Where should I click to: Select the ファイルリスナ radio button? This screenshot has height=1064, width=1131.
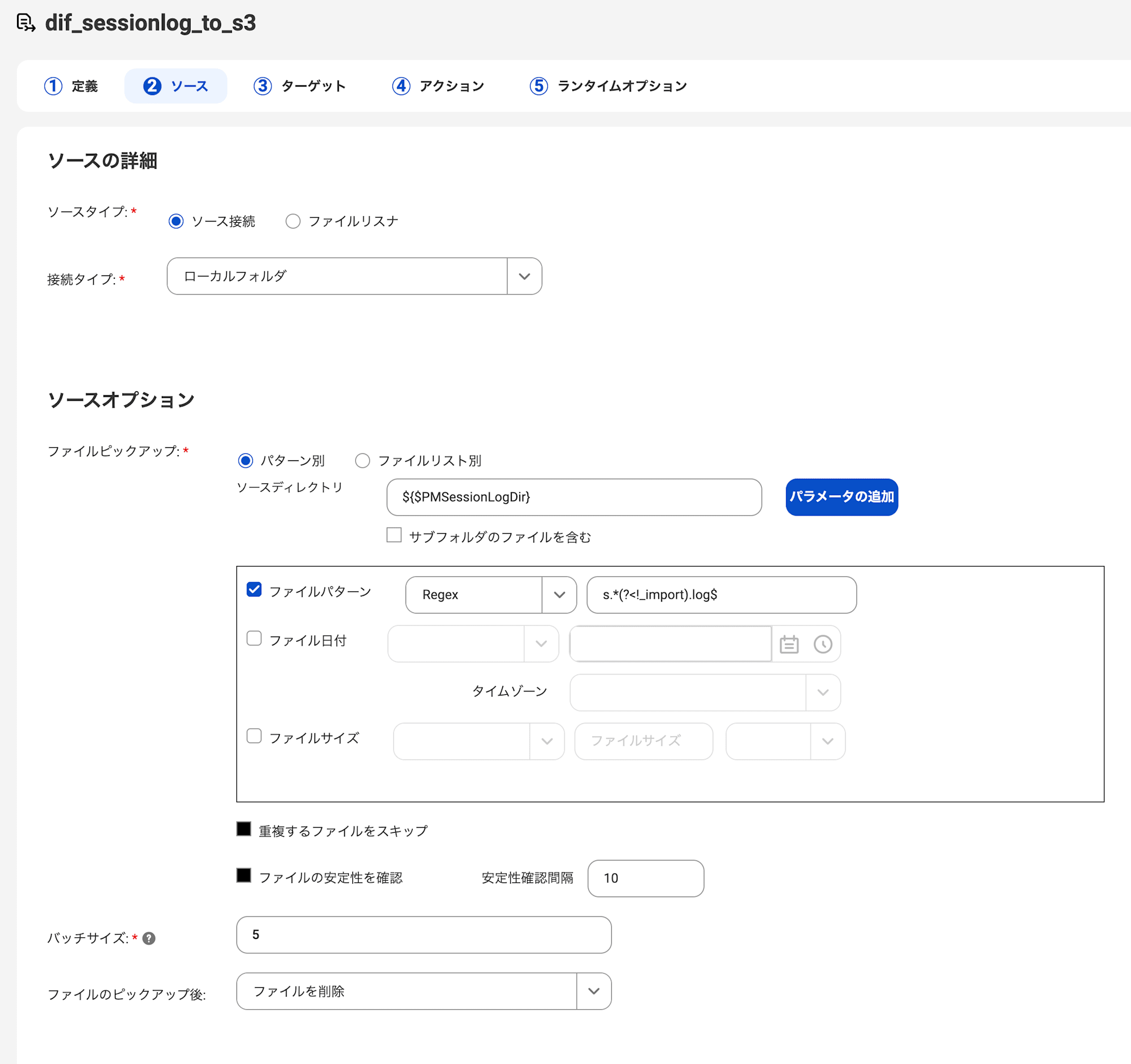click(x=293, y=221)
